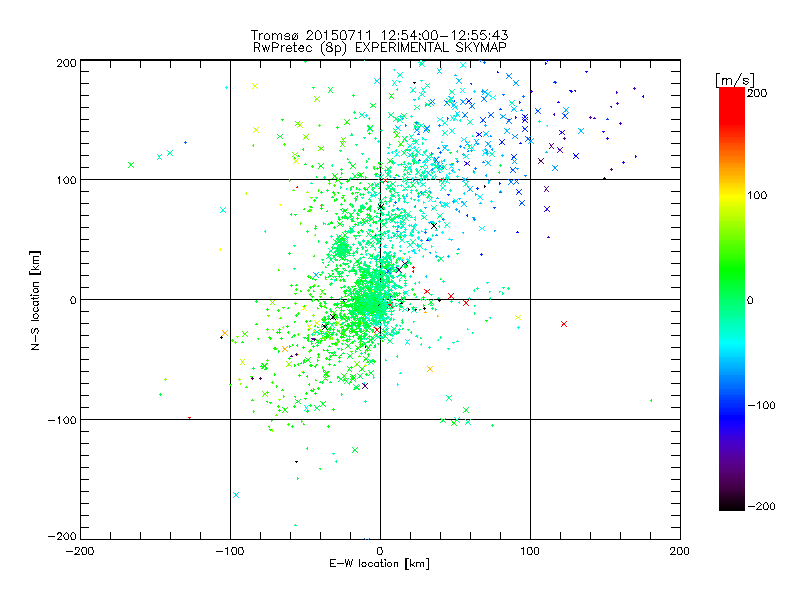Click the colorbar tick label '-200'
The height and width of the screenshot is (600, 800).
[761, 506]
